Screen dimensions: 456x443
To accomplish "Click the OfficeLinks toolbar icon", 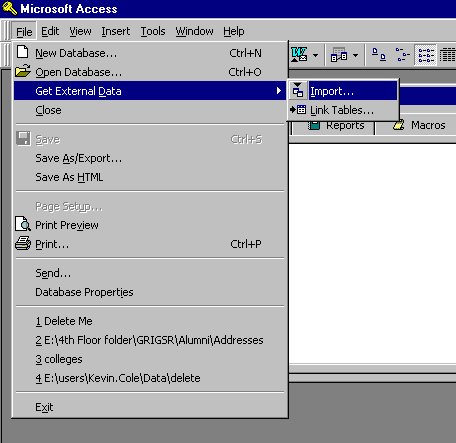I will pyautogui.click(x=299, y=55).
